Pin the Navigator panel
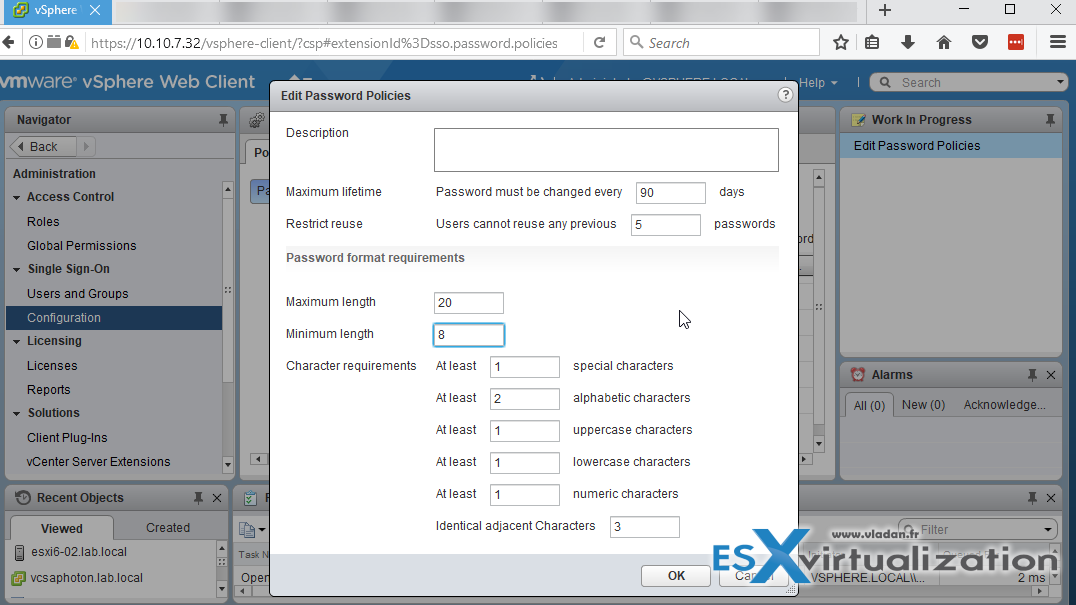 [223, 120]
